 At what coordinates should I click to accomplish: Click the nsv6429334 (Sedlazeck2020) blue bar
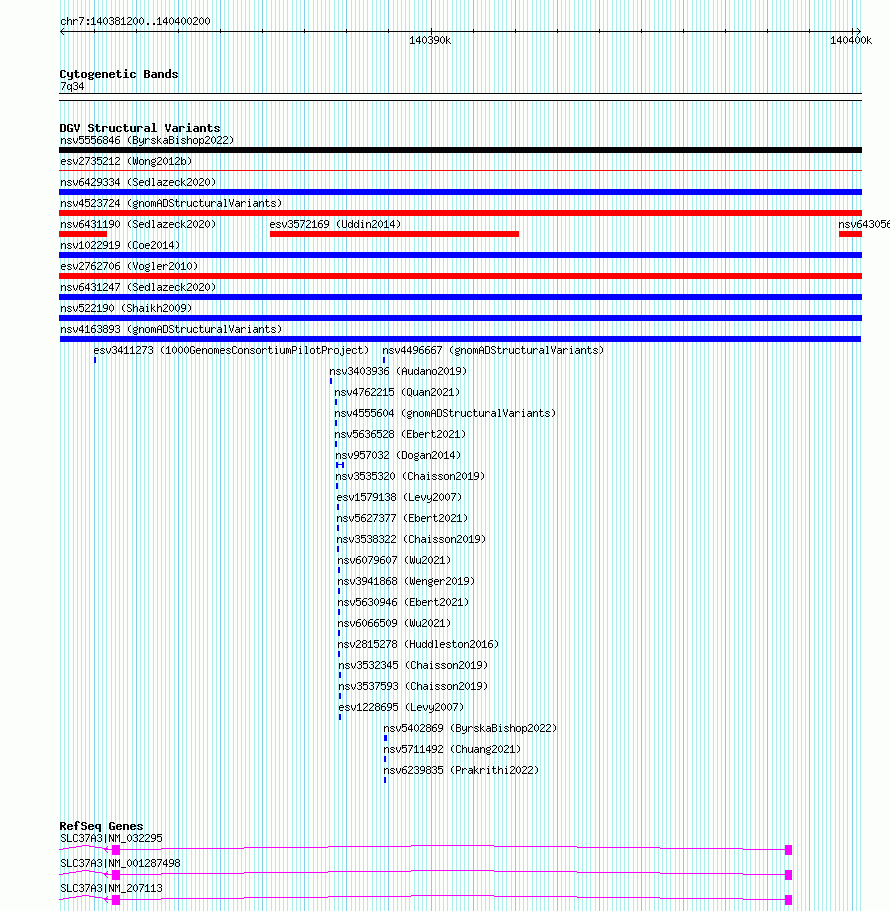pos(460,192)
